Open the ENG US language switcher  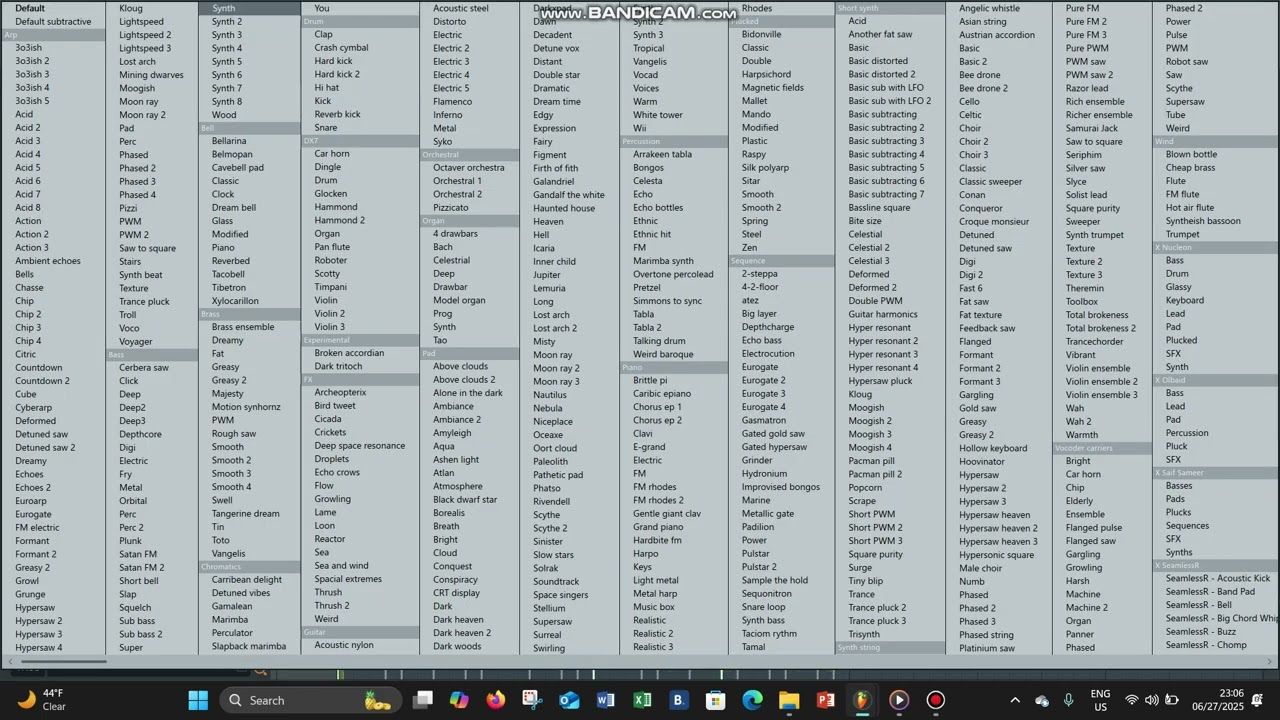[x=1100, y=700]
